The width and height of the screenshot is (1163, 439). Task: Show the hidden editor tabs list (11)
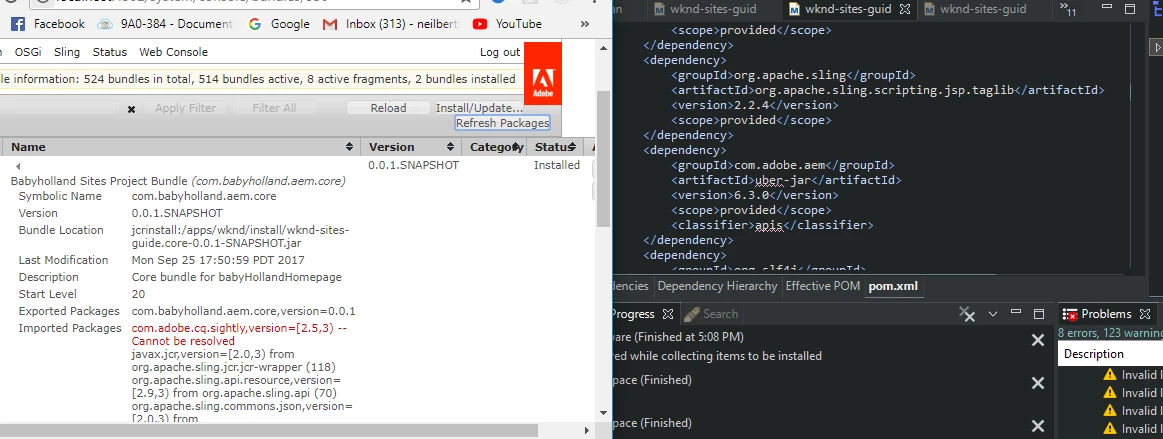(x=1068, y=10)
